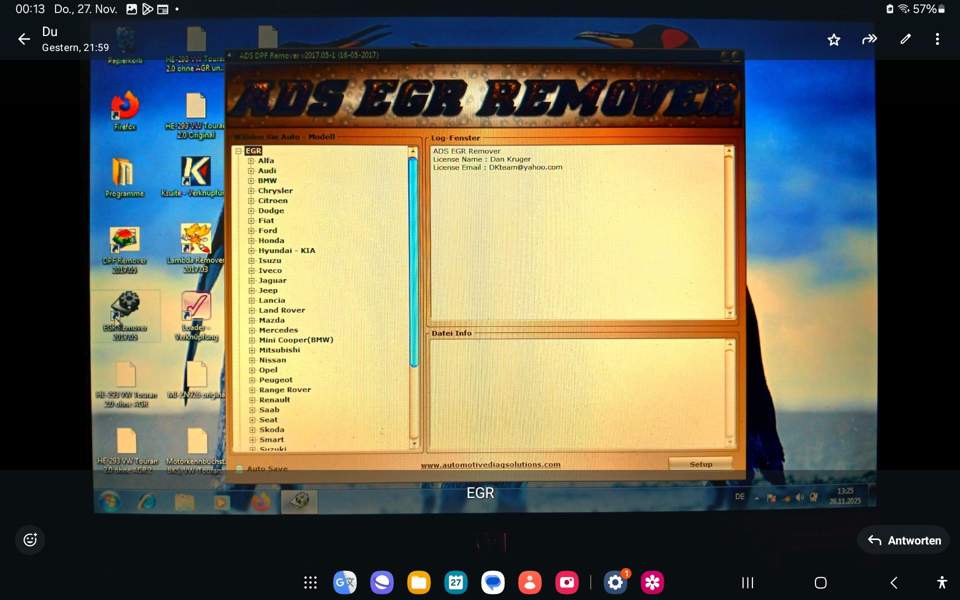Screen dimensions: 960x600
Task: Add an emoji reaction to the image
Action: [30, 540]
